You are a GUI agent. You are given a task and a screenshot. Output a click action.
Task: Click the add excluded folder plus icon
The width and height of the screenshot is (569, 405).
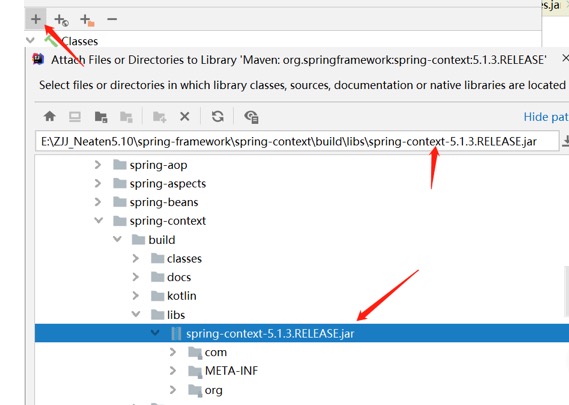click(87, 20)
